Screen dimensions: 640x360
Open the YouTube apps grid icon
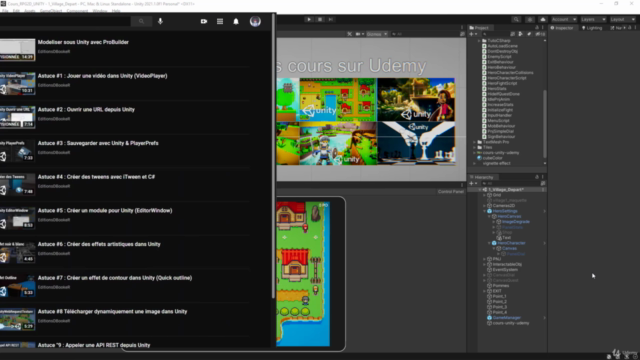(220, 21)
